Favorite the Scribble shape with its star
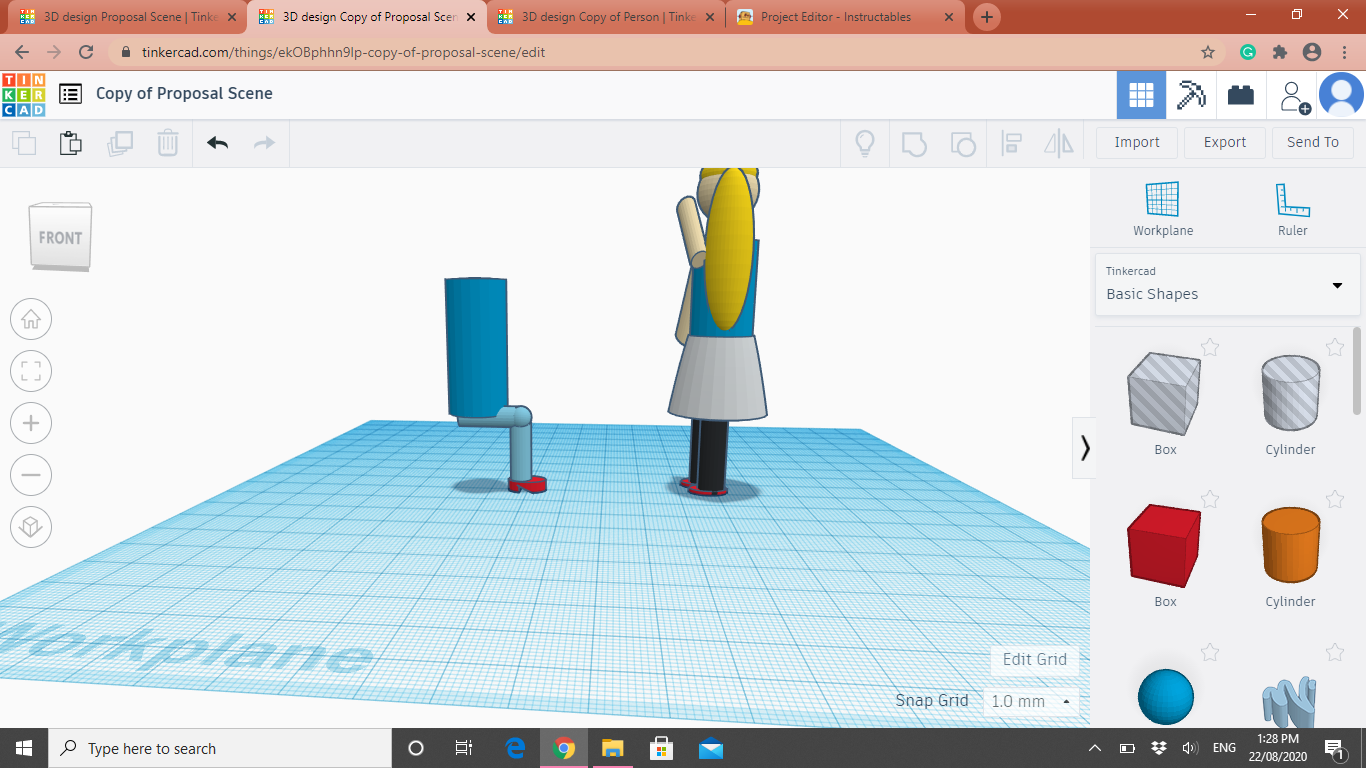 (1335, 652)
